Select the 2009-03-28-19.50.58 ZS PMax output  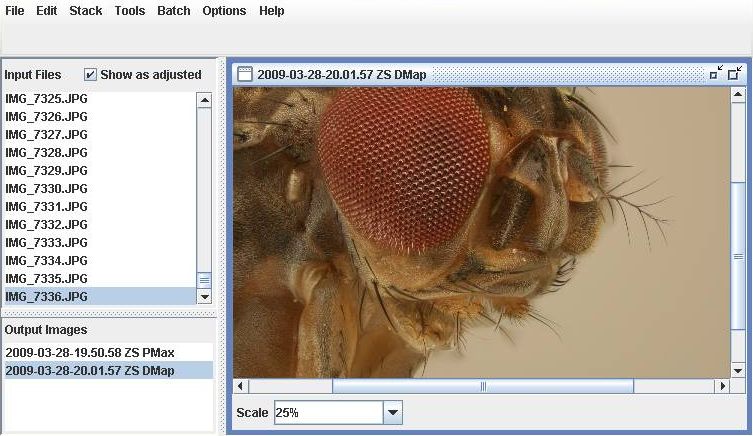click(109, 353)
